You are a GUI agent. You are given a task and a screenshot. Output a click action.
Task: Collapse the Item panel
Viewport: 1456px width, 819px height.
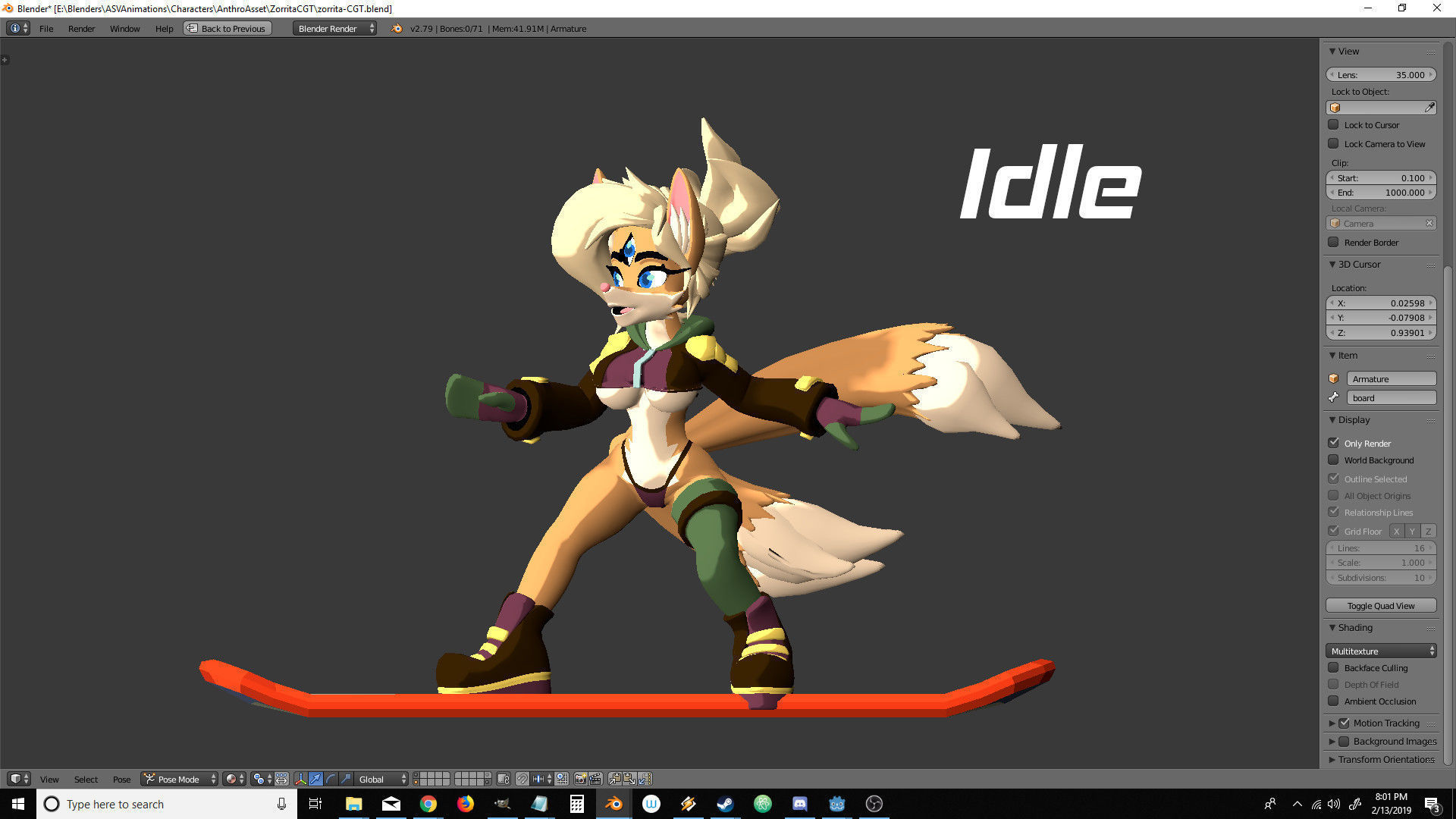(1332, 355)
